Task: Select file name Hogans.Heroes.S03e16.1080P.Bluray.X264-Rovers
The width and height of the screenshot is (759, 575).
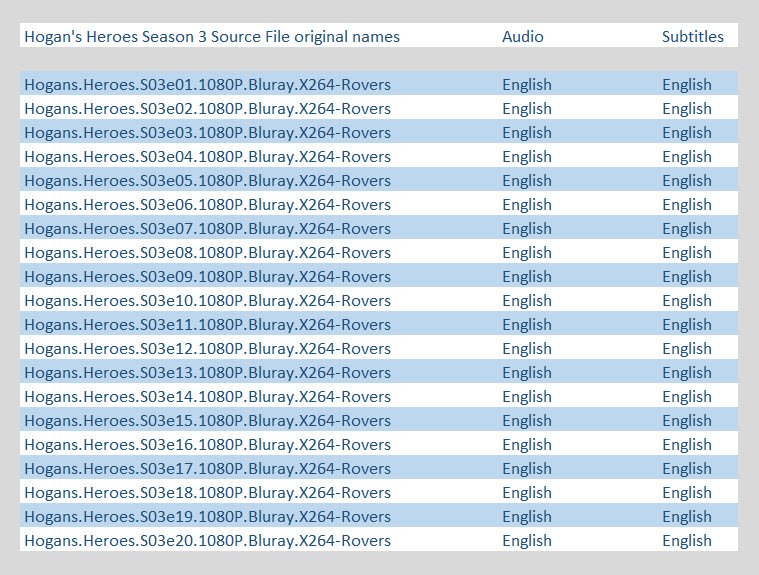Action: click(x=208, y=445)
